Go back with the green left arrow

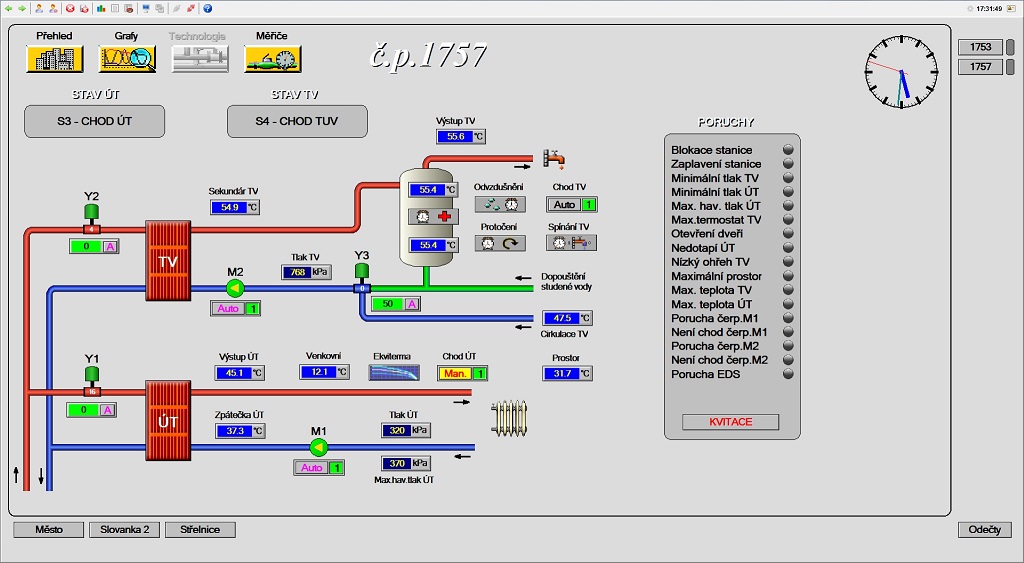[x=8, y=8]
